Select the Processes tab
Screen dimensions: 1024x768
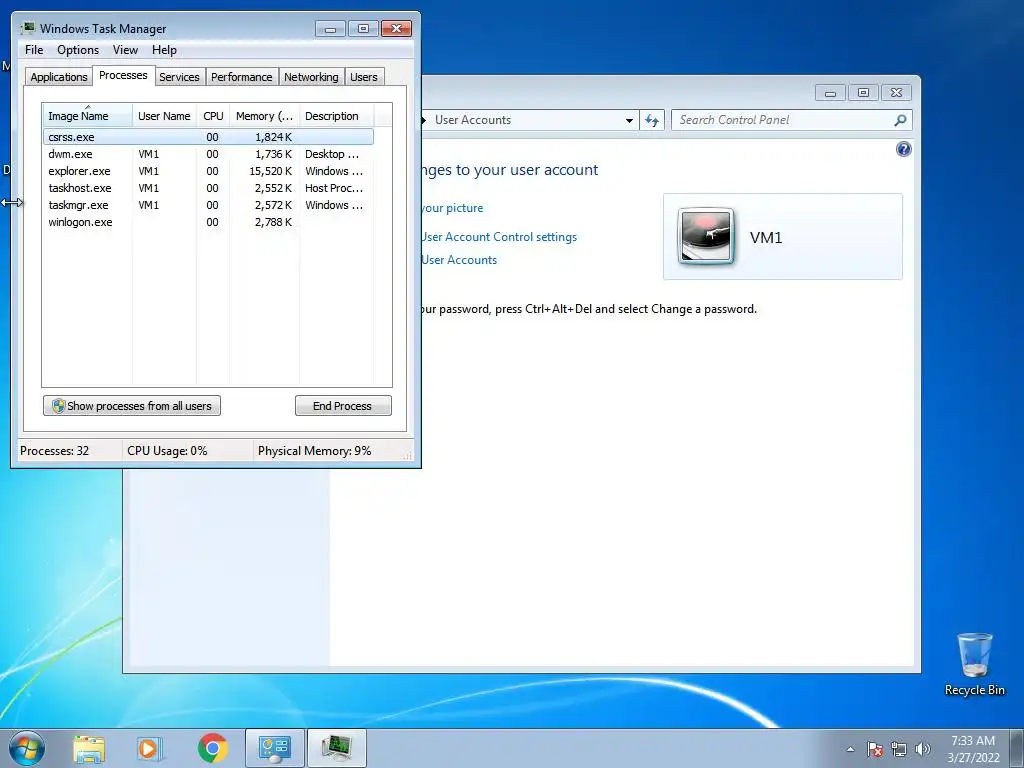click(123, 75)
